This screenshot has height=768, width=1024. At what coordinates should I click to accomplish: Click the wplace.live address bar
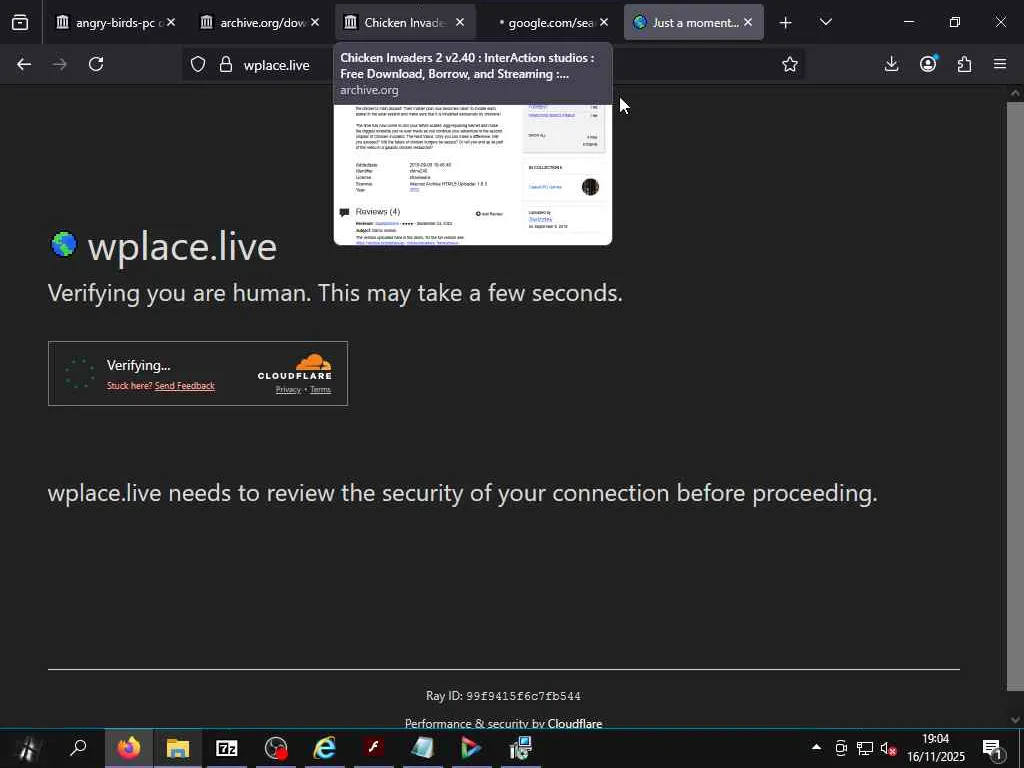pyautogui.click(x=493, y=65)
